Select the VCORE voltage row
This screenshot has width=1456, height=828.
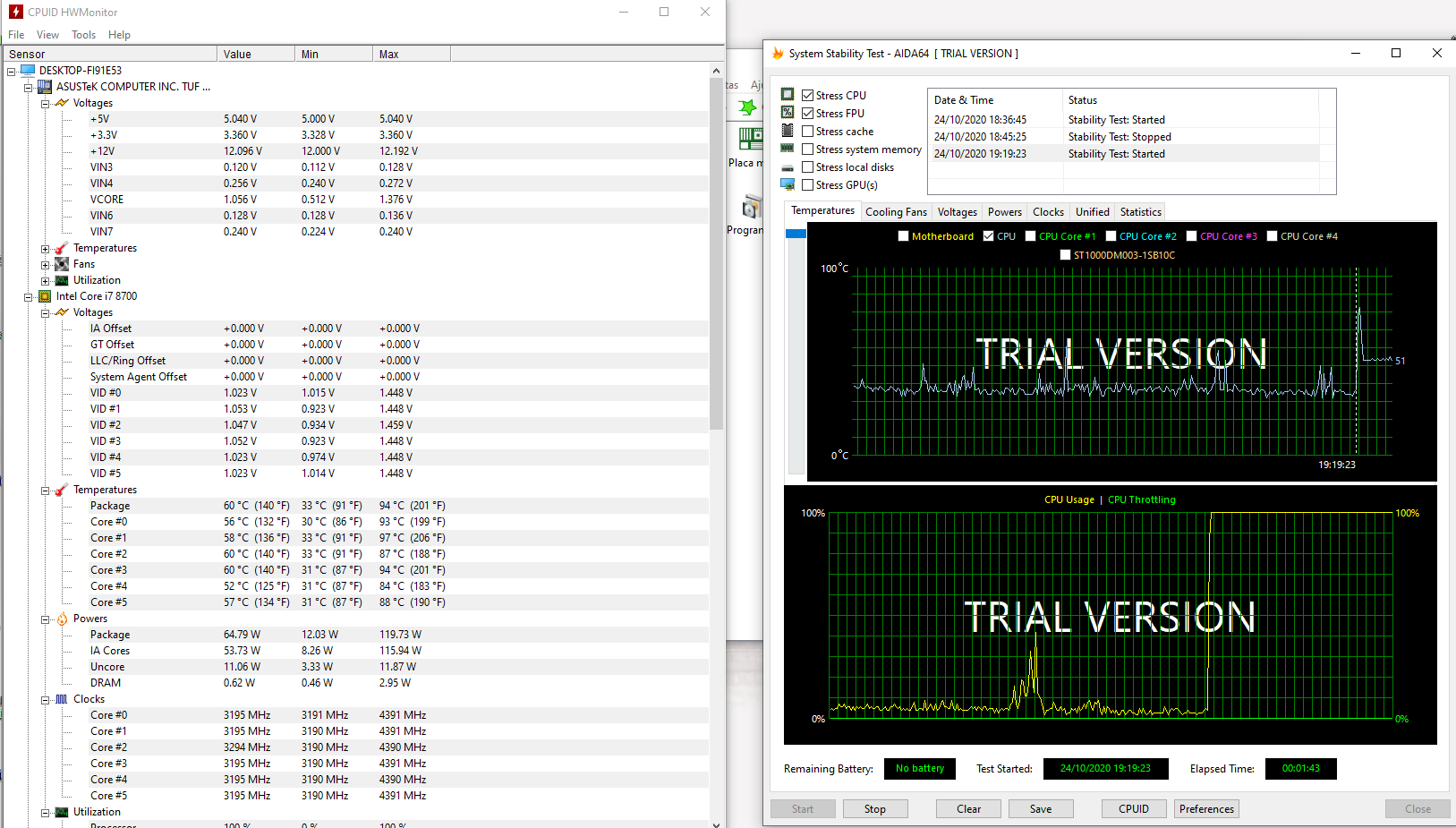[356, 200]
